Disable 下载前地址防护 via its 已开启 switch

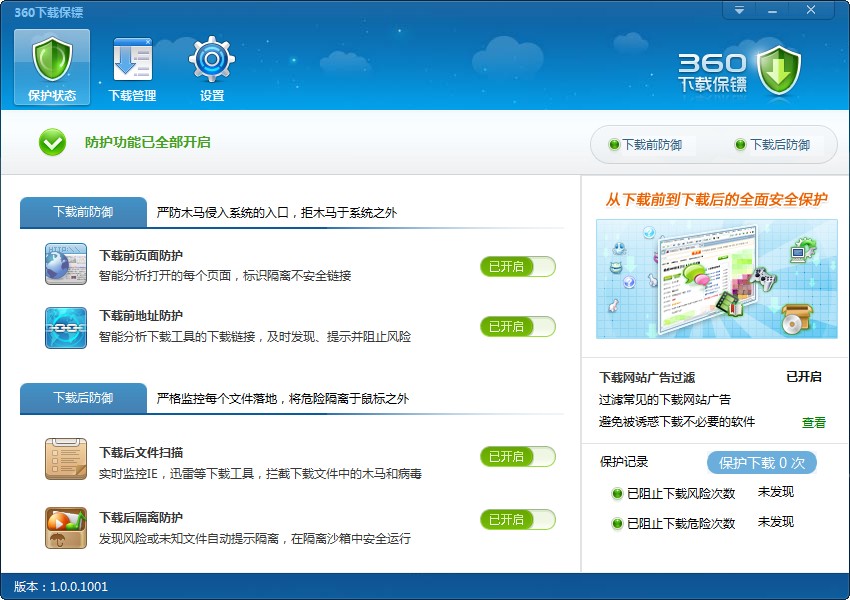(x=517, y=327)
